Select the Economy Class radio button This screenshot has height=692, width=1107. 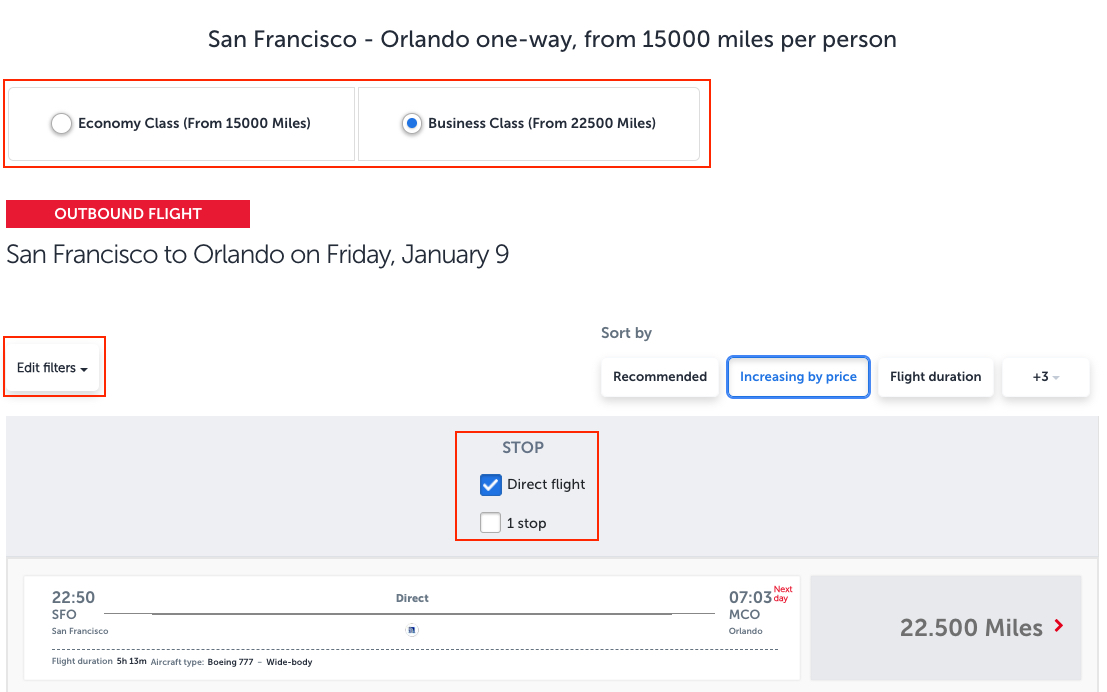pyautogui.click(x=61, y=123)
